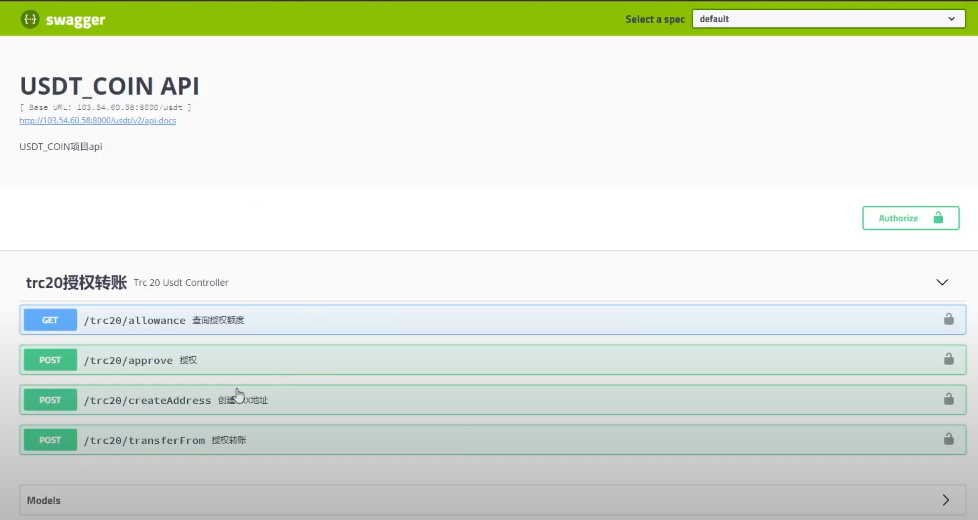Screen dimensions: 978x520
Task: Collapse the trc20 controller section chevron
Action: pos(942,282)
